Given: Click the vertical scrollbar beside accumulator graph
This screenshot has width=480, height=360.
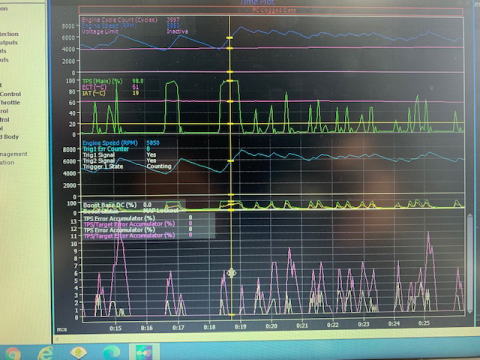Looking at the screenshot, I should [470, 263].
